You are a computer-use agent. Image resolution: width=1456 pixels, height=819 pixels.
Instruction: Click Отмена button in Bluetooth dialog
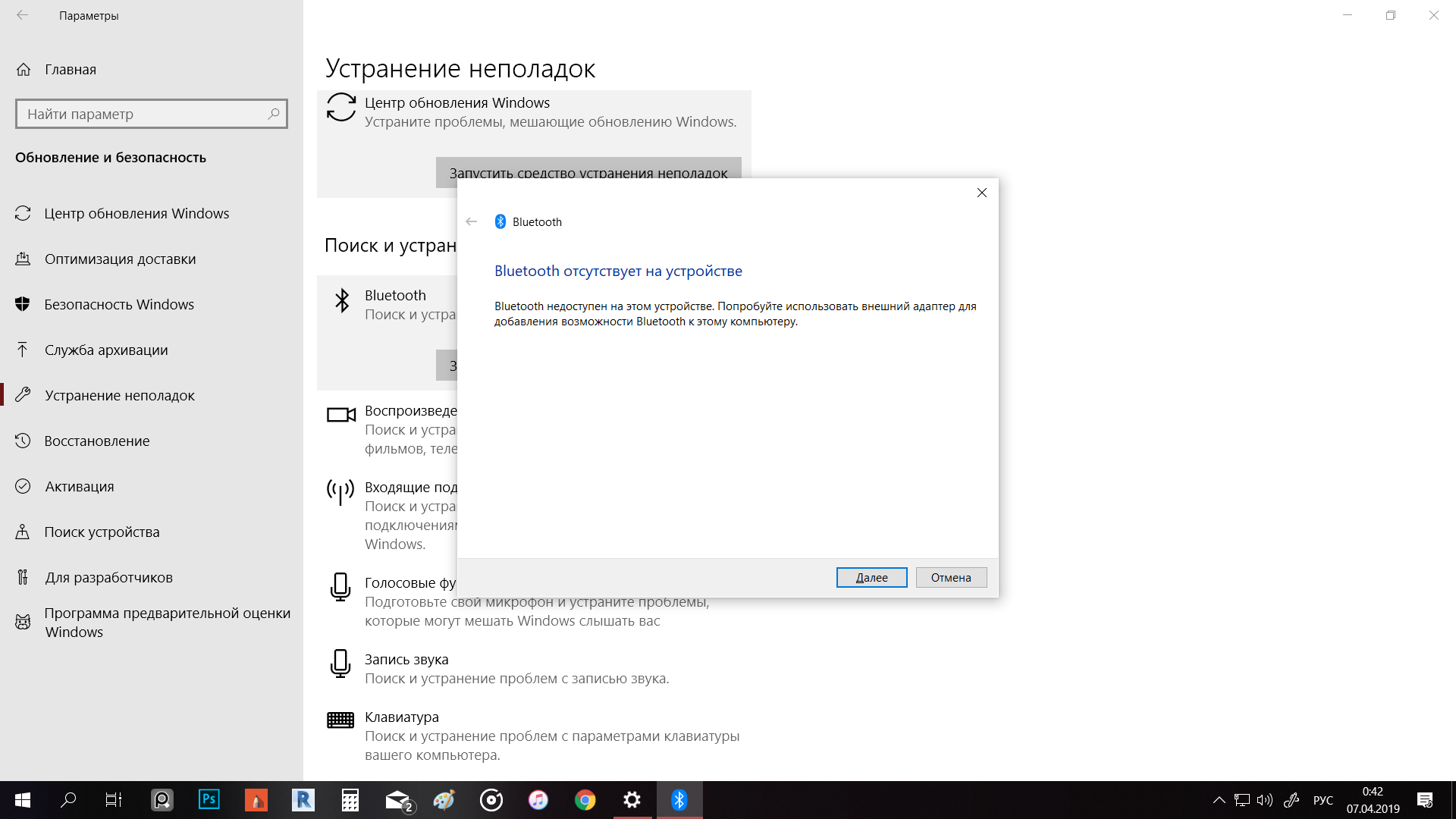(x=951, y=577)
